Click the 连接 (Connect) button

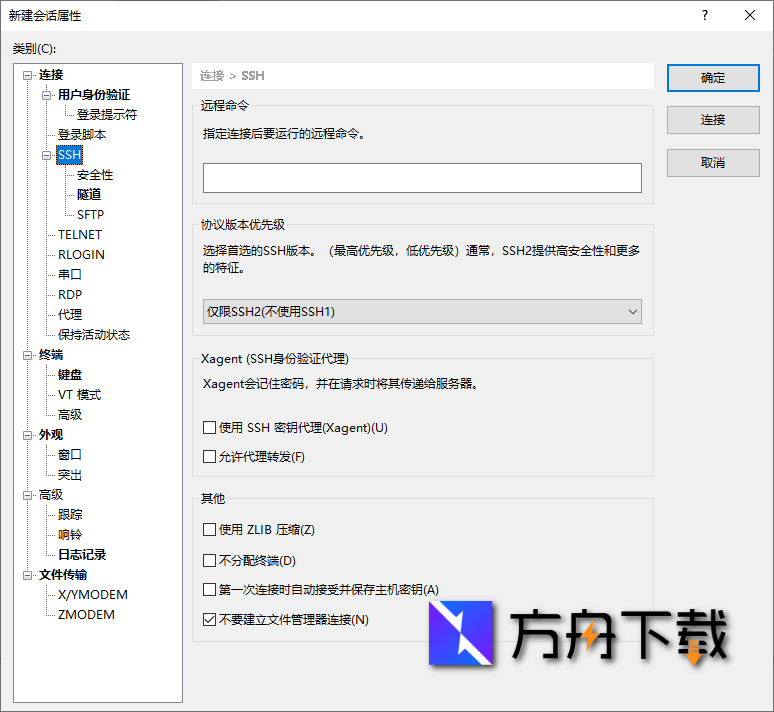[713, 120]
